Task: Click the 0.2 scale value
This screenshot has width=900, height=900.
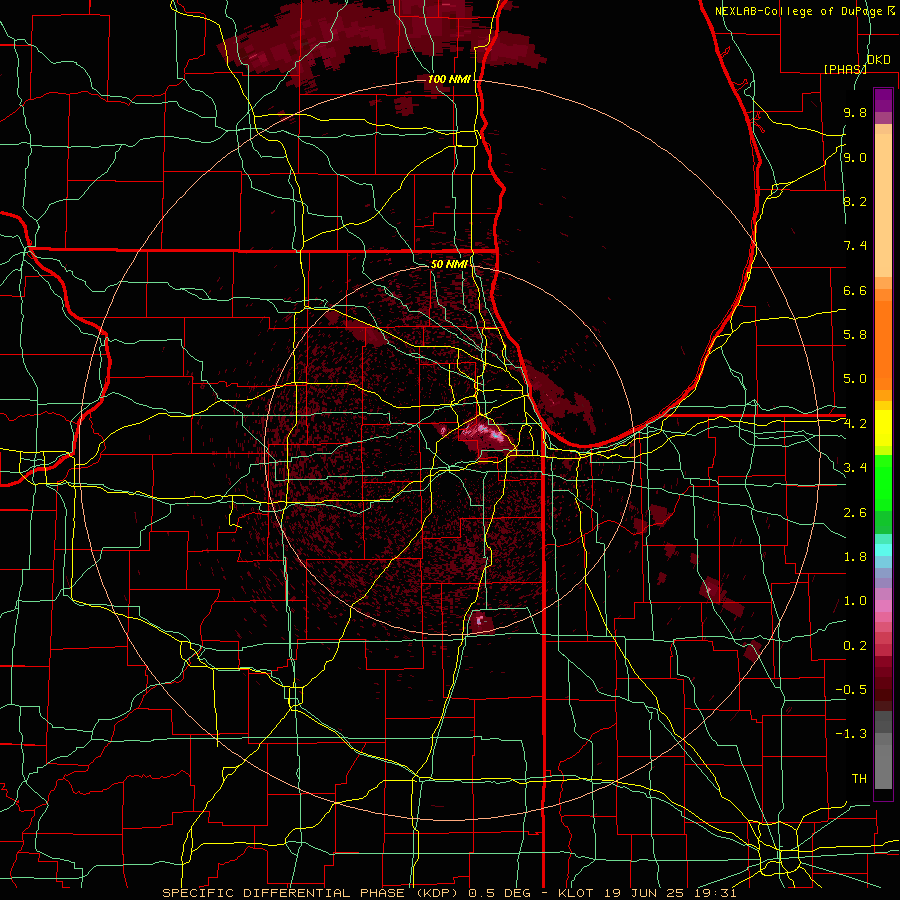Action: (x=855, y=646)
